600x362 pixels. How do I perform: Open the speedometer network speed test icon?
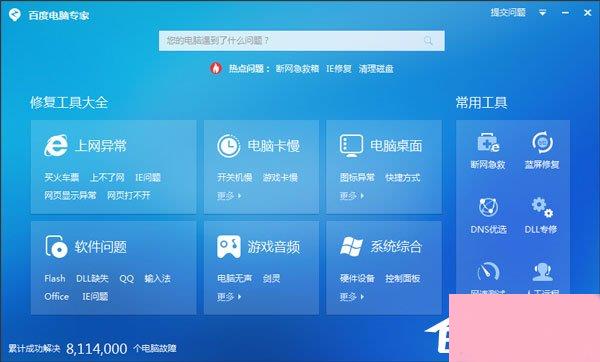488,271
